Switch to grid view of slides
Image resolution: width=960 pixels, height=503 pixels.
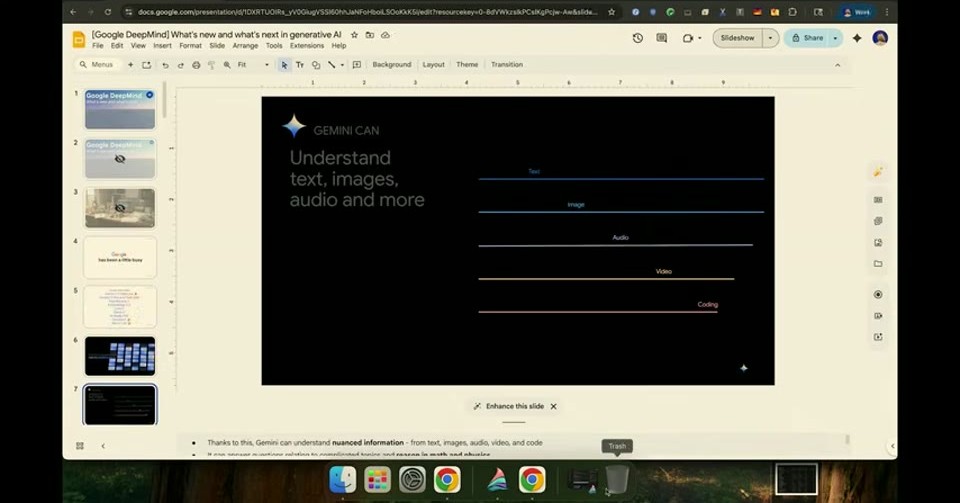[x=80, y=446]
